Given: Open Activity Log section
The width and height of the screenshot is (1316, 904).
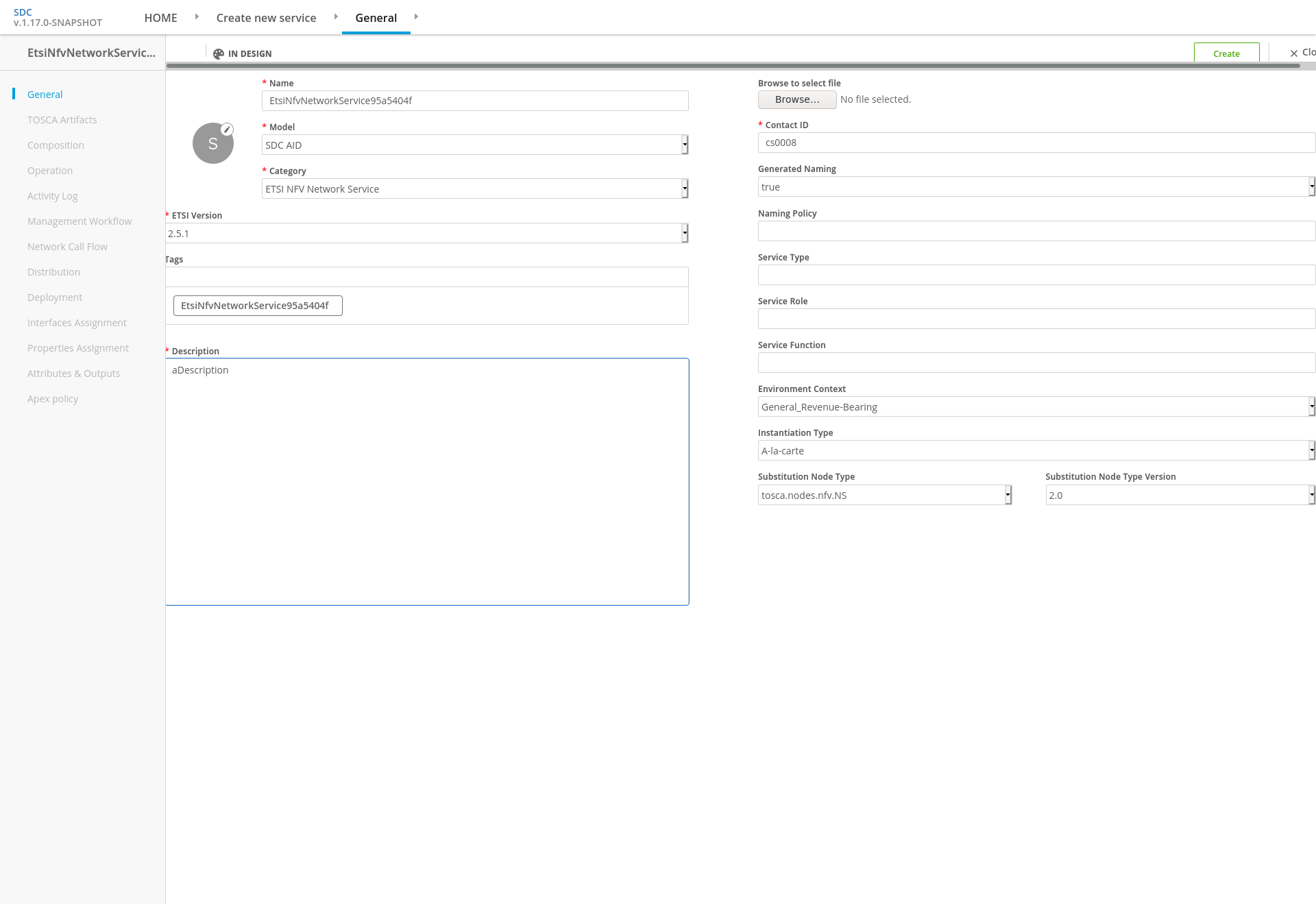Looking at the screenshot, I should (x=53, y=196).
